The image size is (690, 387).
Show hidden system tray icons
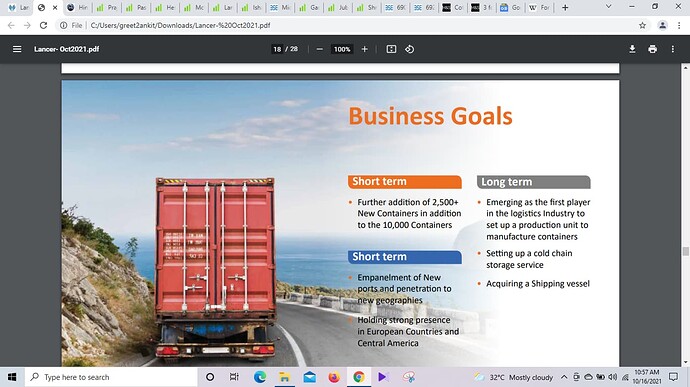click(x=564, y=377)
